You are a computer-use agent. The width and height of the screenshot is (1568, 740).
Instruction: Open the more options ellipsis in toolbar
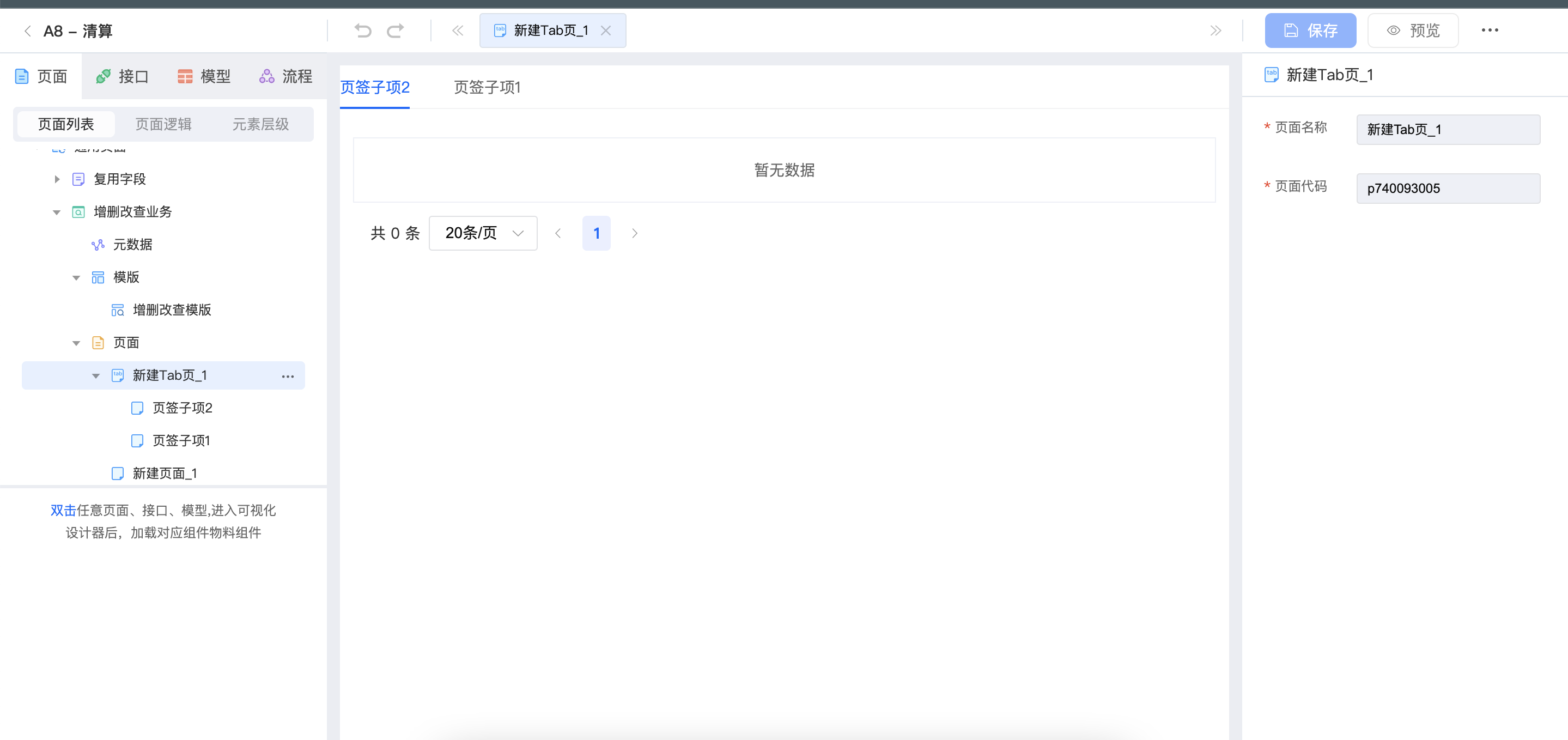(1490, 31)
